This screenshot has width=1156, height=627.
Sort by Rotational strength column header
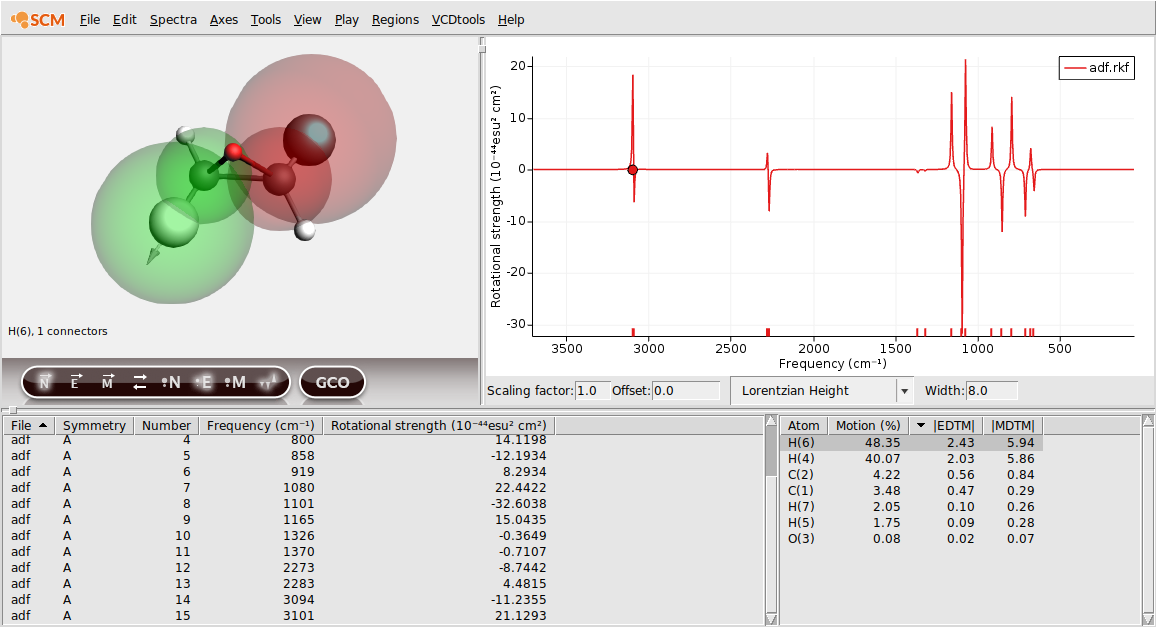[x=439, y=426]
